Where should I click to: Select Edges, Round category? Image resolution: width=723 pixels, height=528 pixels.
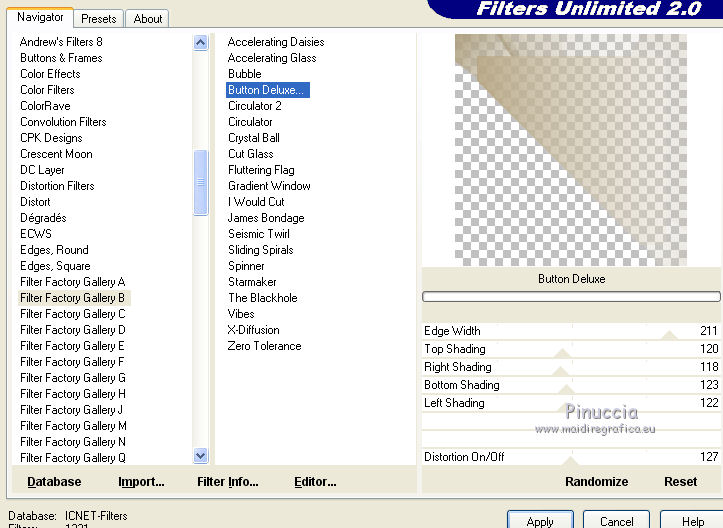[x=54, y=250]
